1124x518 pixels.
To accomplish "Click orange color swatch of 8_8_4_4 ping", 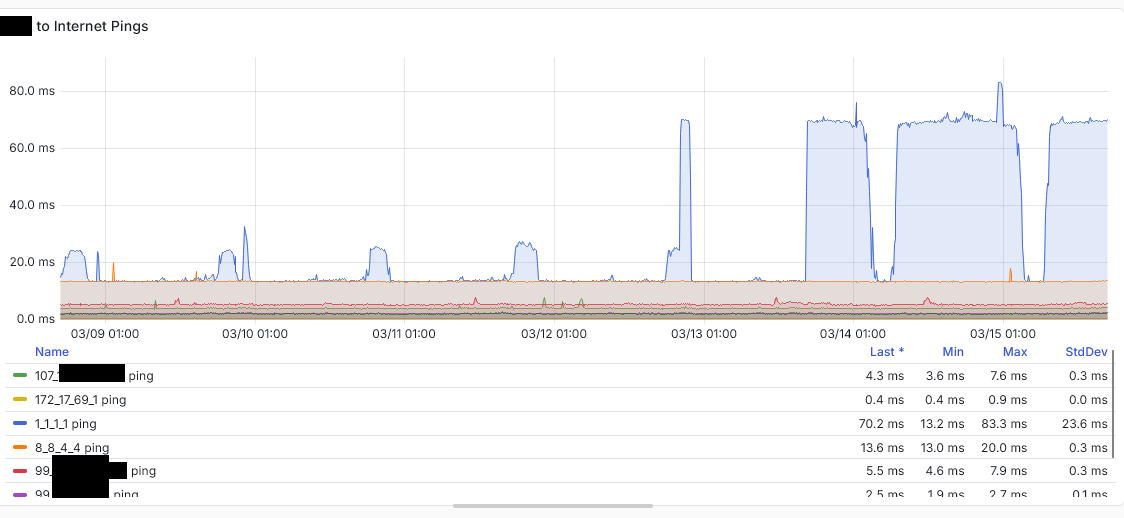I will (20, 447).
